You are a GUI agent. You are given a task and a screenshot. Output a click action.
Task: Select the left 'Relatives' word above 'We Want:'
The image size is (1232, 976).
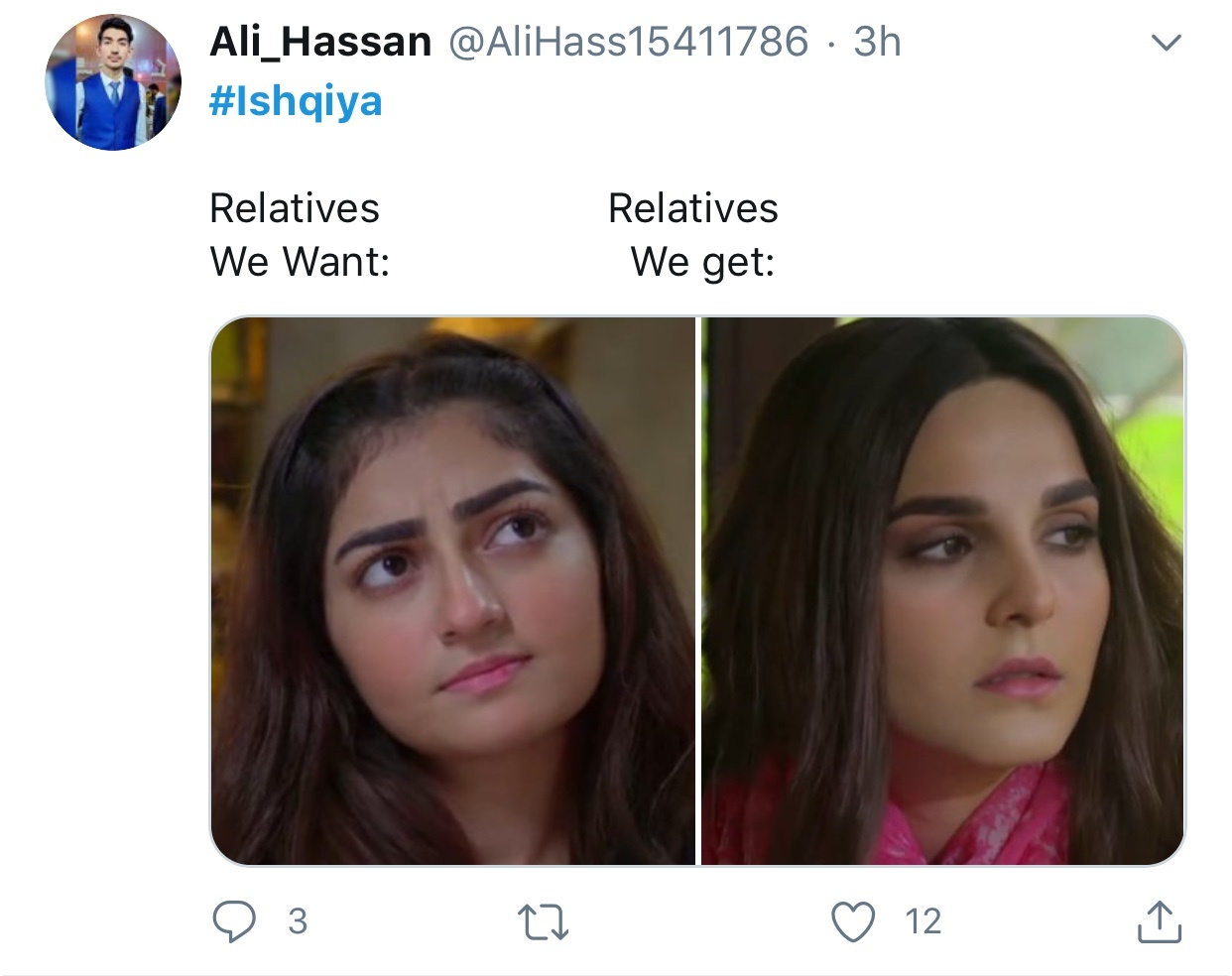pos(295,208)
